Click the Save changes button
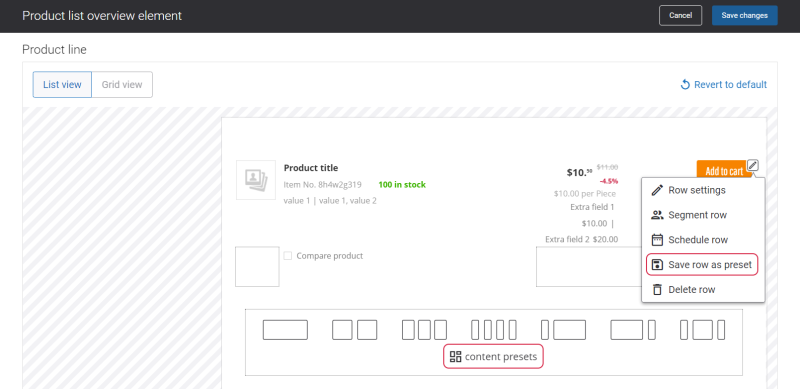800x389 pixels. pyautogui.click(x=744, y=15)
